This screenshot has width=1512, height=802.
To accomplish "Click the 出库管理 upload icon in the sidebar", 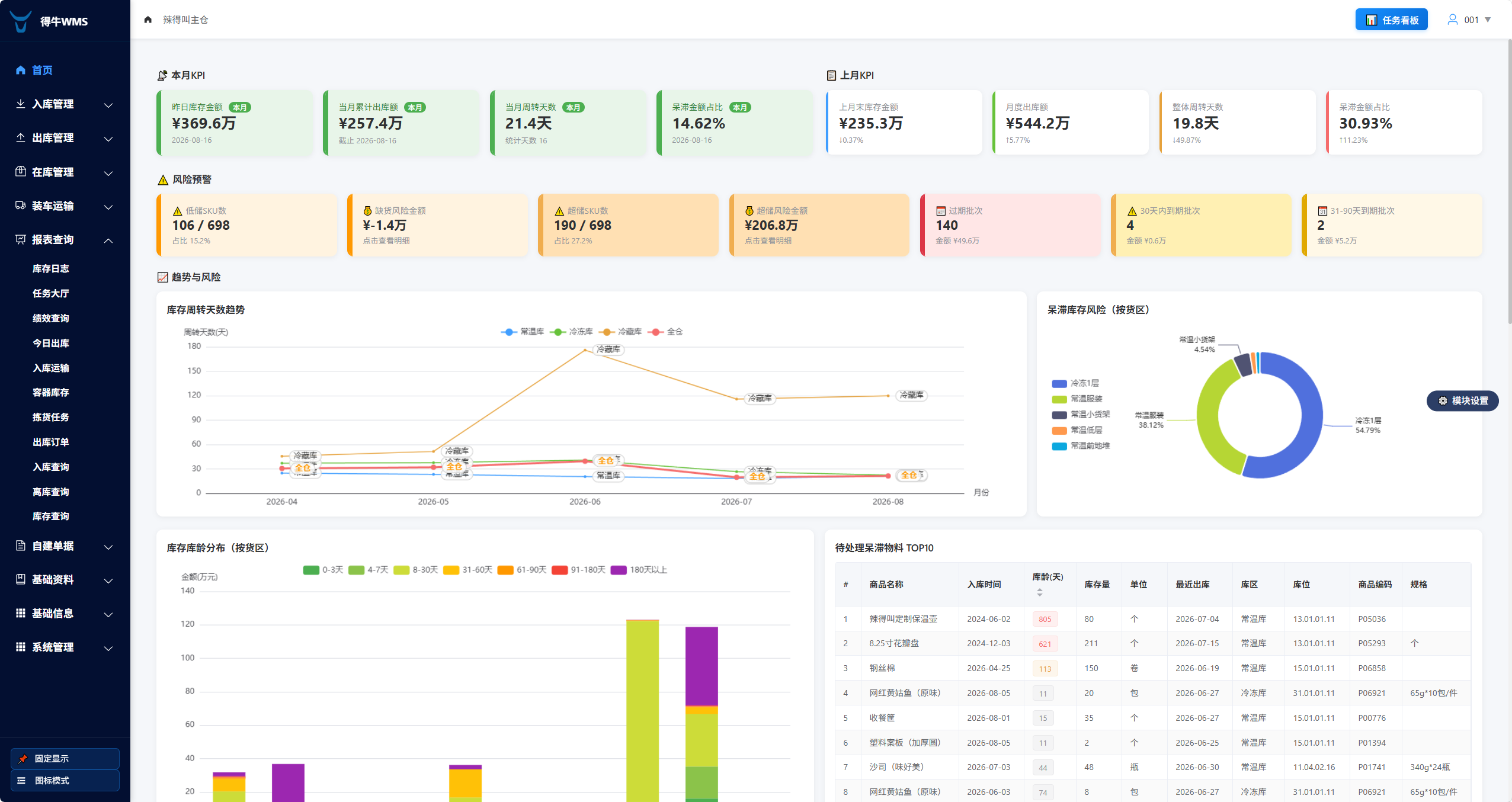I will (x=21, y=137).
